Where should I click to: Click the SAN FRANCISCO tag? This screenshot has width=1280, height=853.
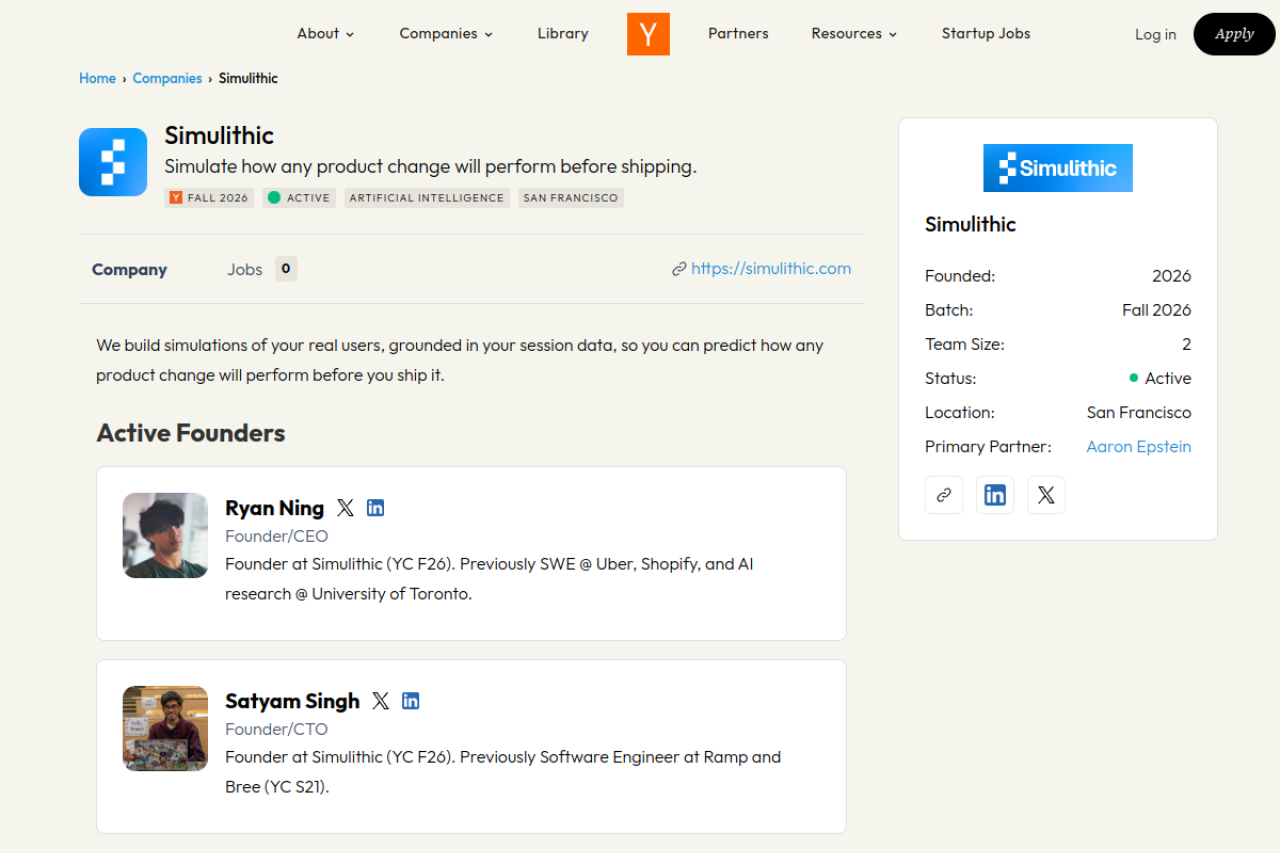(x=571, y=198)
